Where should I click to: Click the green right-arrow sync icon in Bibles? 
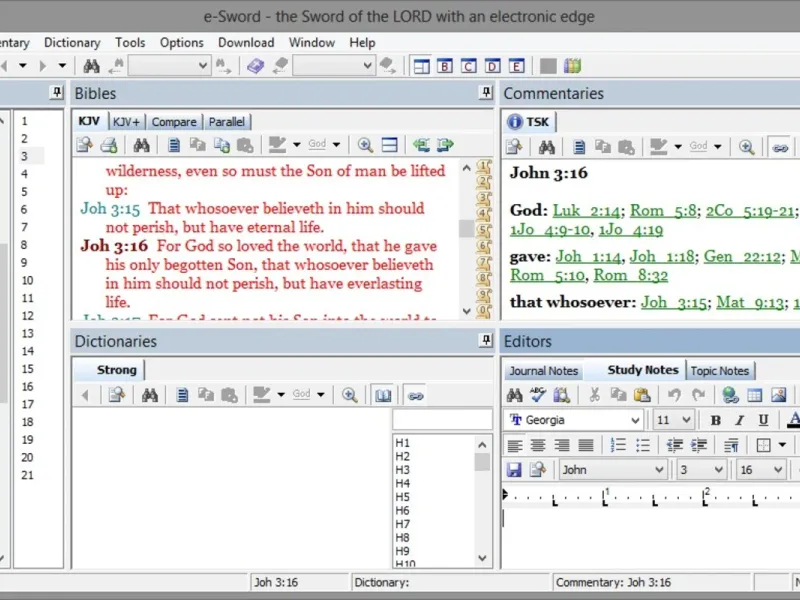click(445, 145)
